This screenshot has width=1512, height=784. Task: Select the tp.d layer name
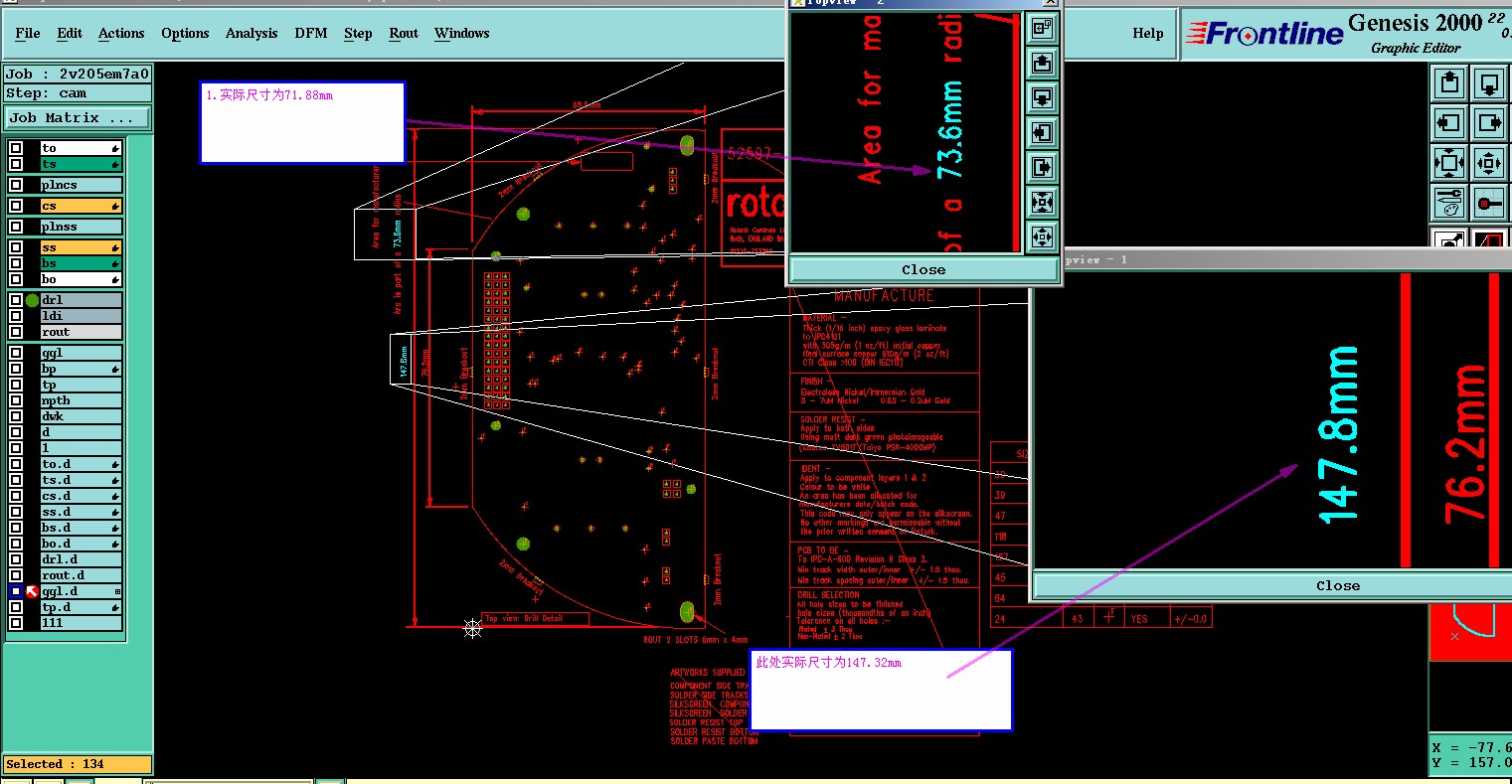(x=81, y=607)
